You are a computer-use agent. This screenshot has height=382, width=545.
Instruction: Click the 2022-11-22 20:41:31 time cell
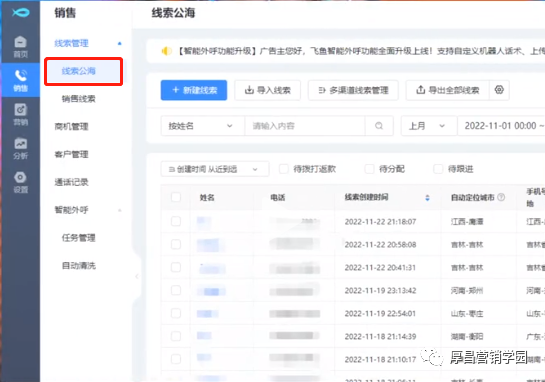pyautogui.click(x=380, y=268)
